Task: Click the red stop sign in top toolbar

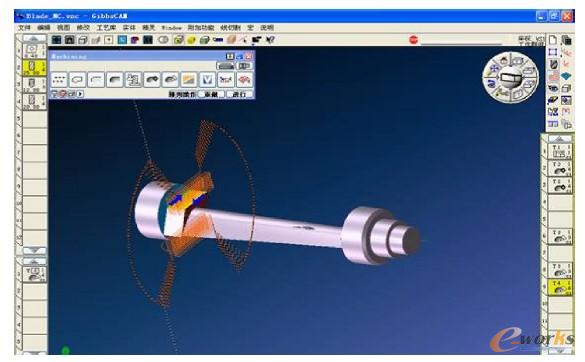Action: (413, 40)
